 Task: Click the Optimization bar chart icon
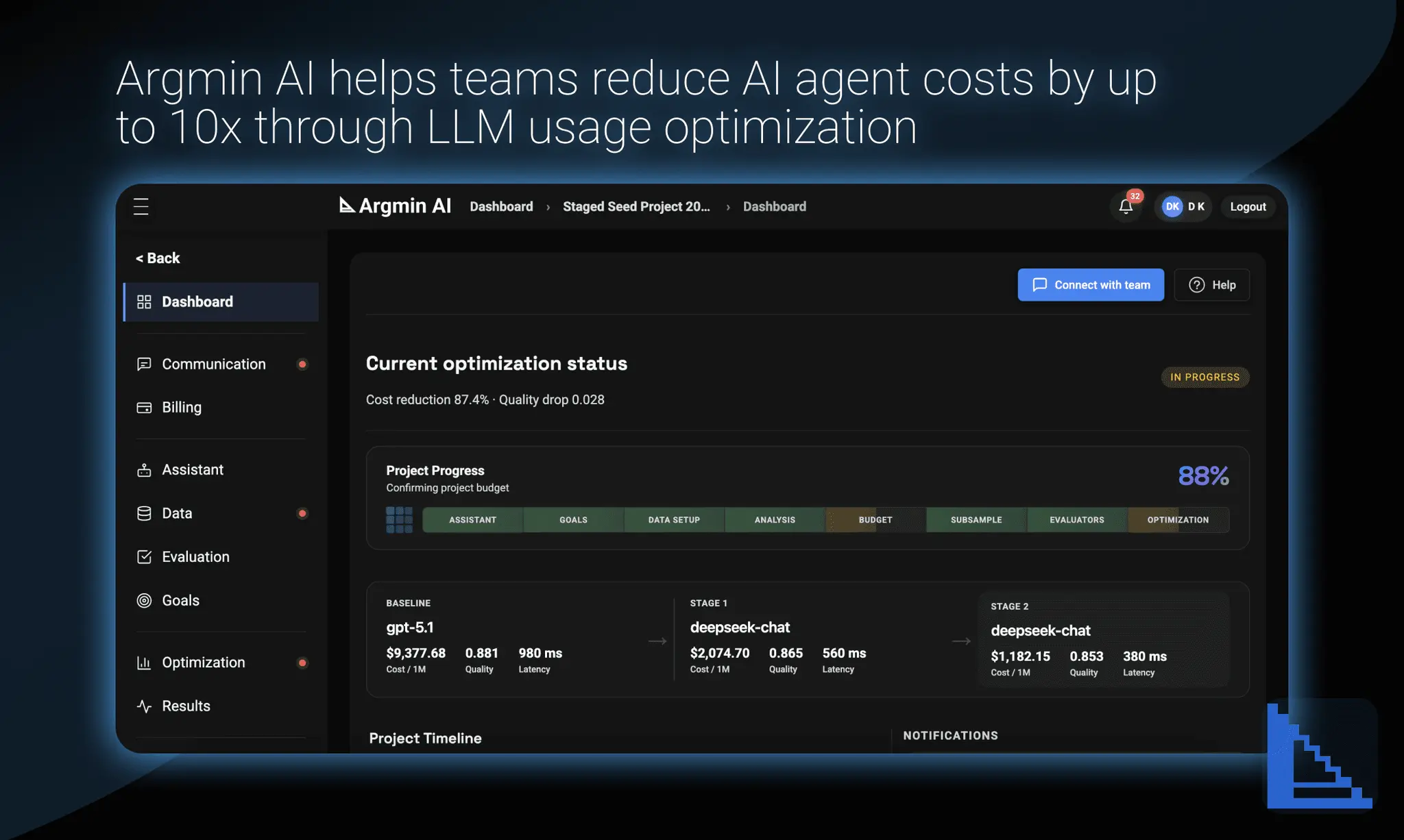(144, 663)
